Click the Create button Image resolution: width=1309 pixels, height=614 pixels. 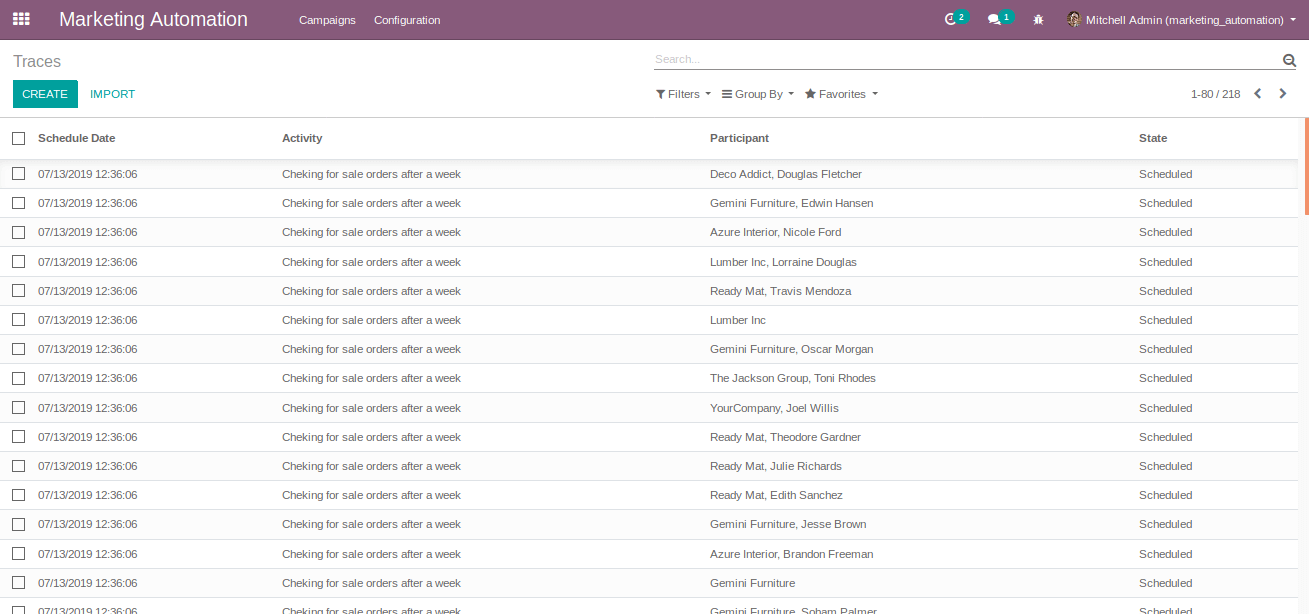tap(45, 94)
